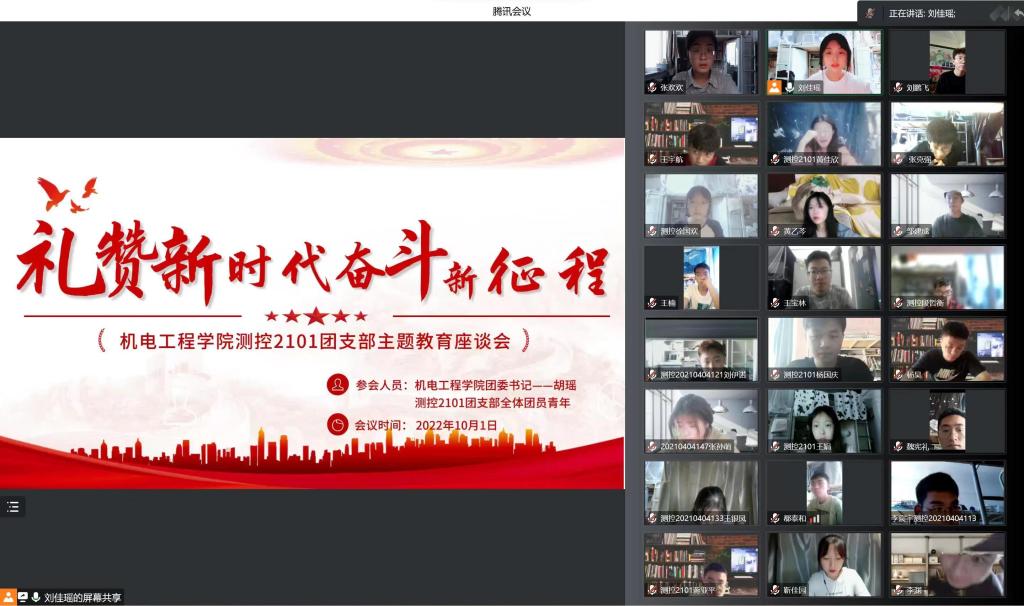Image resolution: width=1024 pixels, height=606 pixels.
Task: Click the microphone icon on 刘佳瑶's video tile
Action: point(789,87)
